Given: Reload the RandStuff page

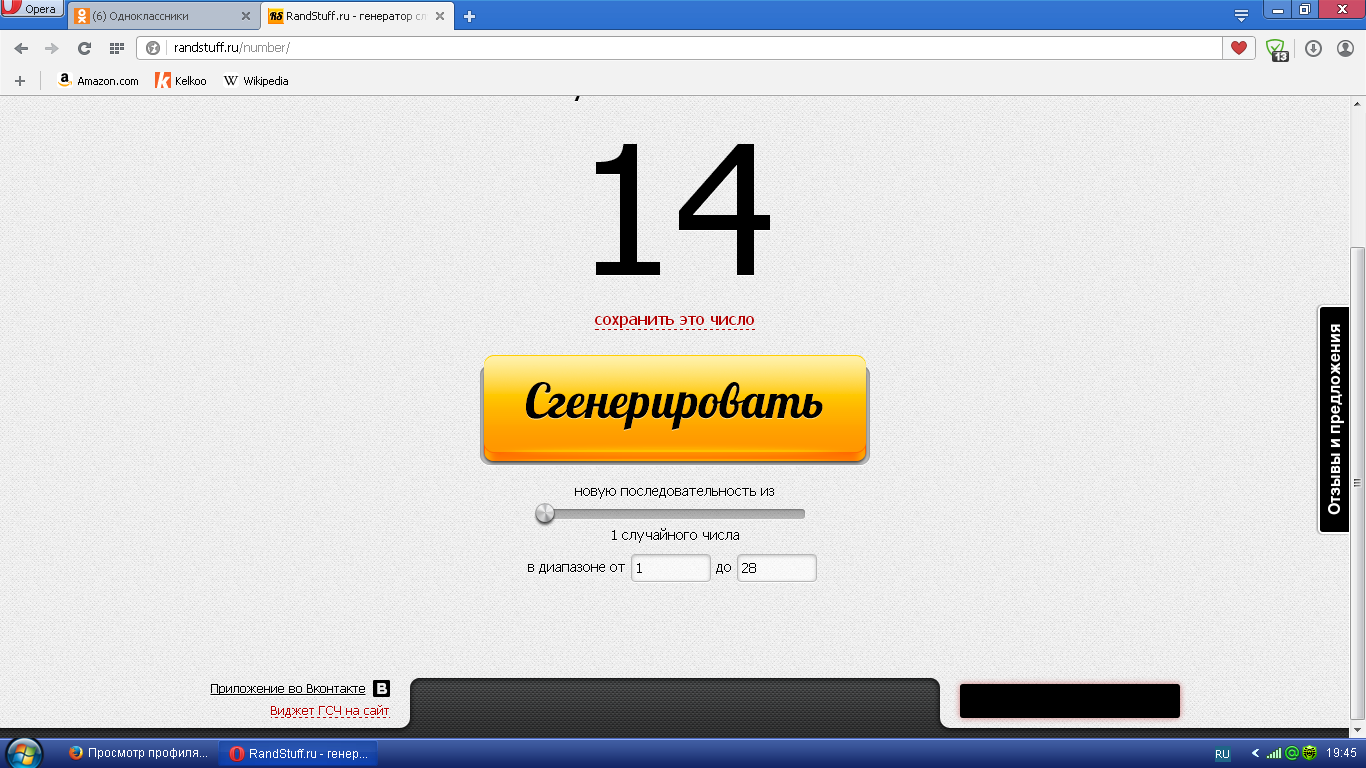Looking at the screenshot, I should coord(84,48).
